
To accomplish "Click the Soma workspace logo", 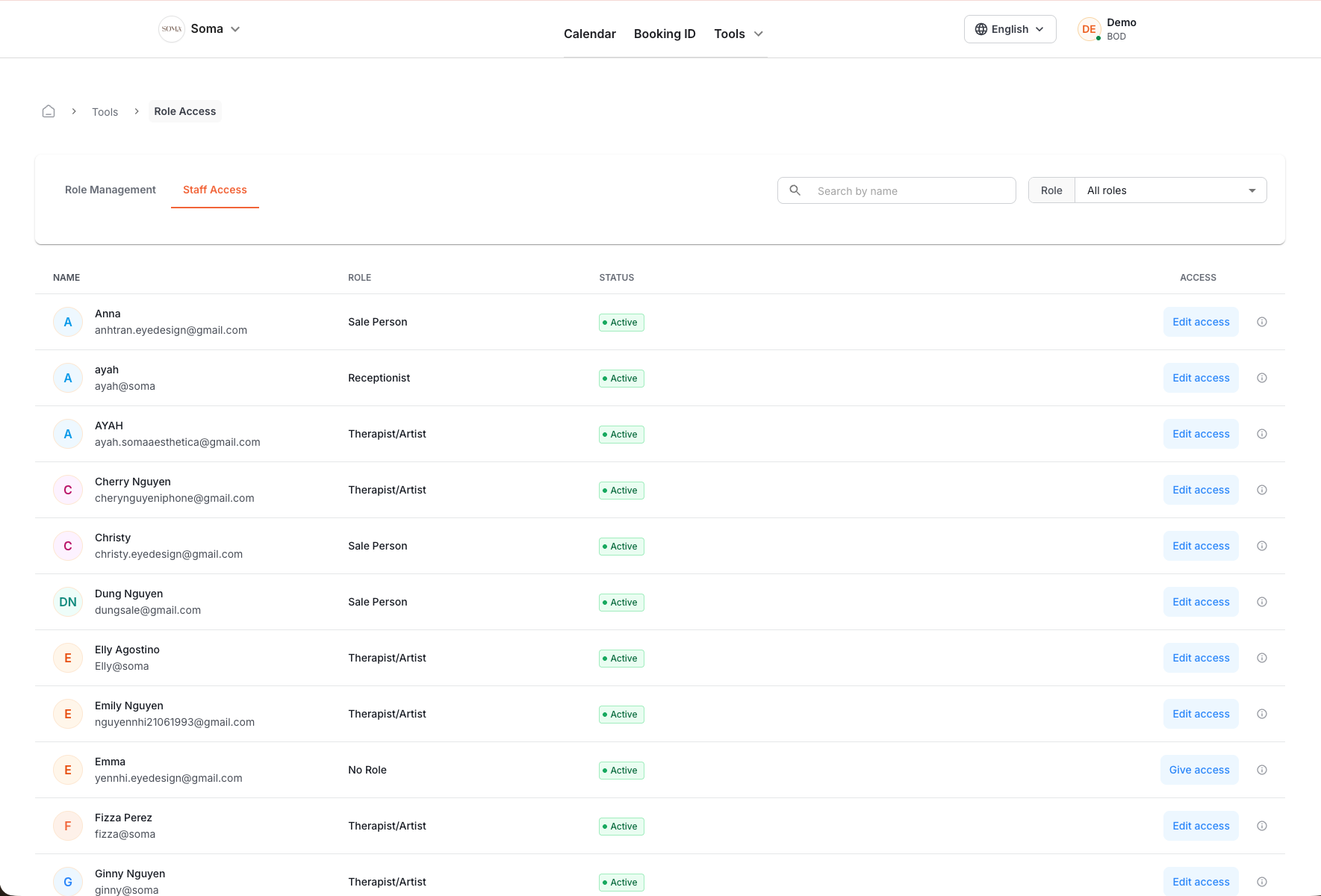I will (x=171, y=28).
